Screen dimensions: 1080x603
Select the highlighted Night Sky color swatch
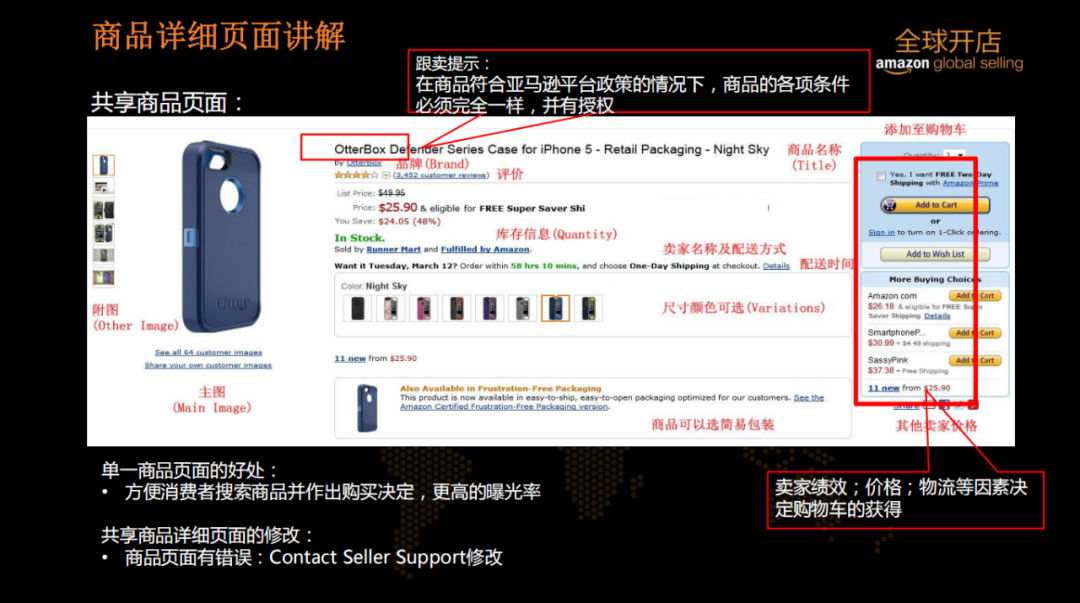(x=555, y=308)
